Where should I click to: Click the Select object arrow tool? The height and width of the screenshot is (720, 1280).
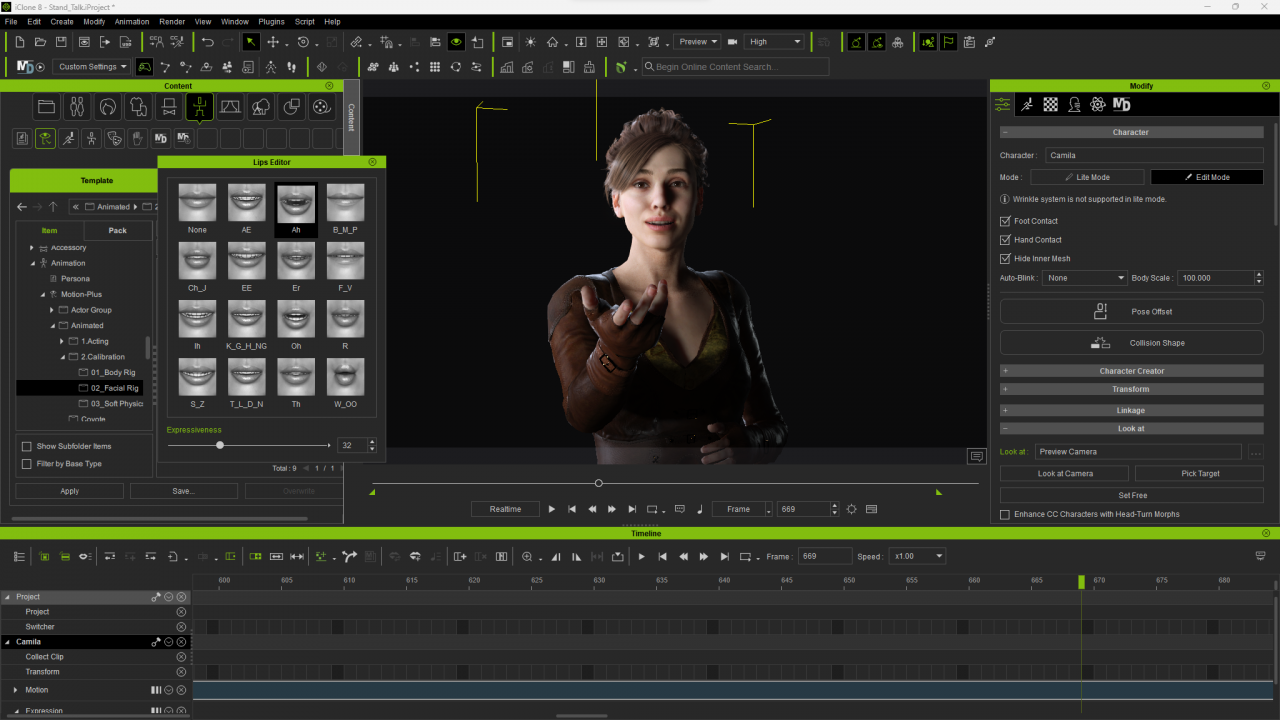coord(250,42)
